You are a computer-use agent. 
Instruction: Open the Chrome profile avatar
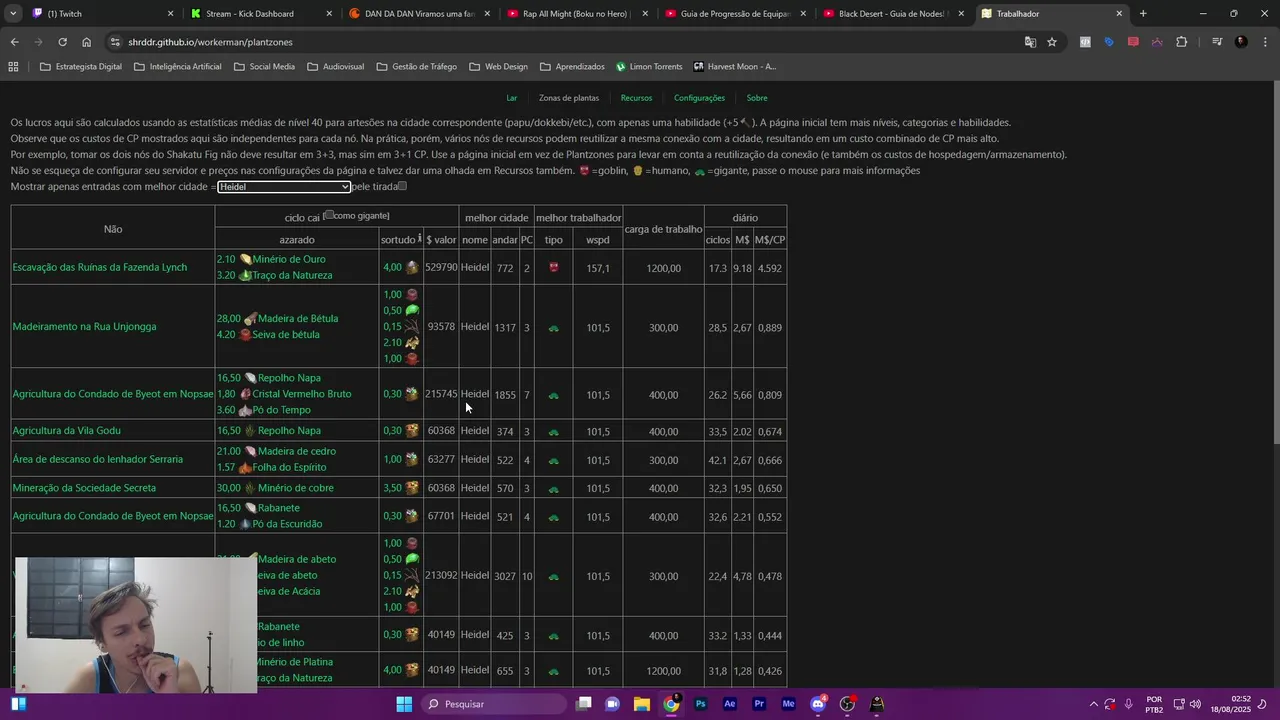(1241, 42)
